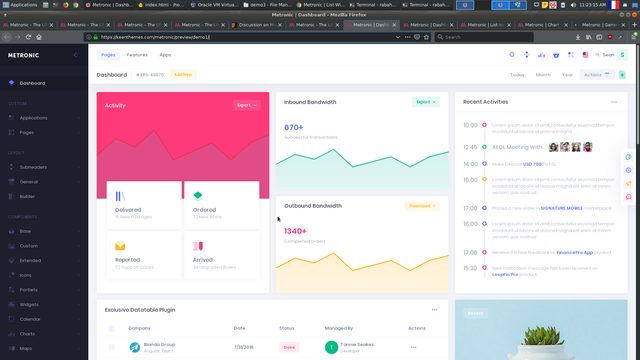Click the Recent label on plant image

pos(476,313)
